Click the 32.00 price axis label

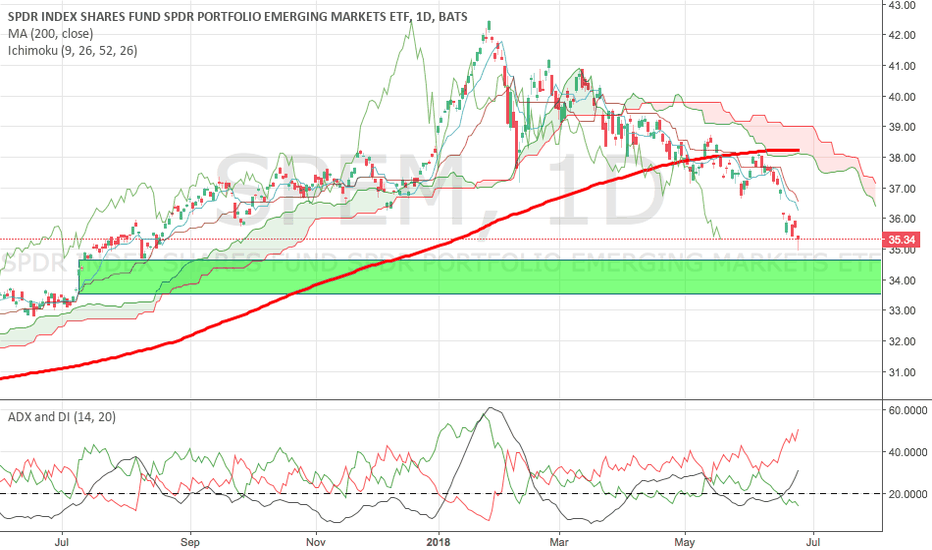click(902, 342)
